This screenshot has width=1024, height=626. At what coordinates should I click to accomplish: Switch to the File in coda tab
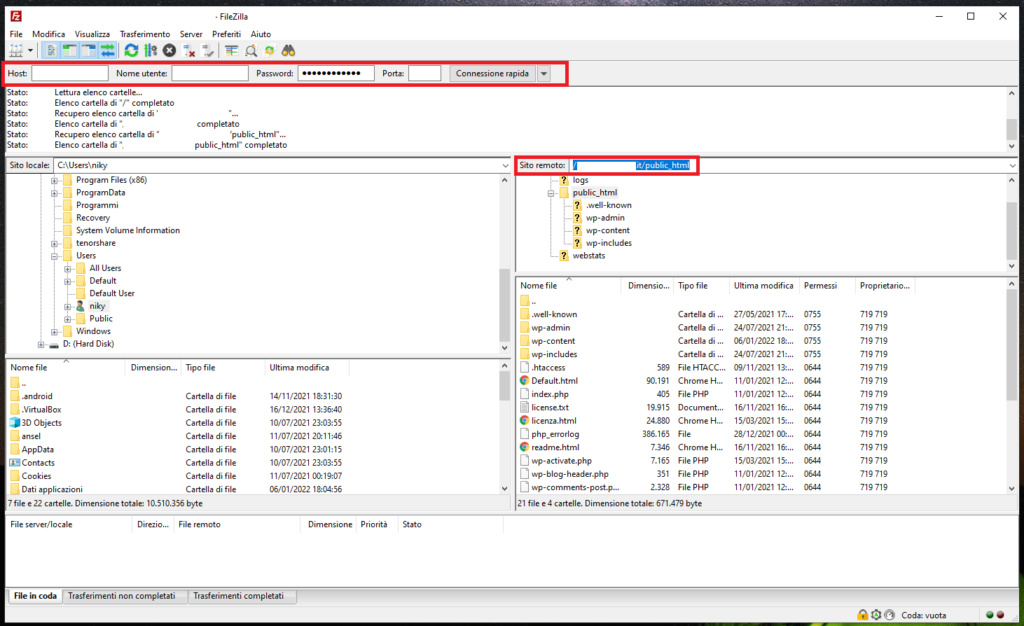(35, 595)
